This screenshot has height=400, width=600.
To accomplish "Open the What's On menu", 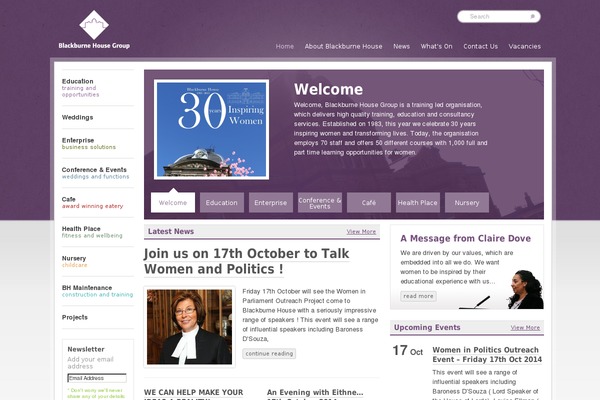I will 436,46.
